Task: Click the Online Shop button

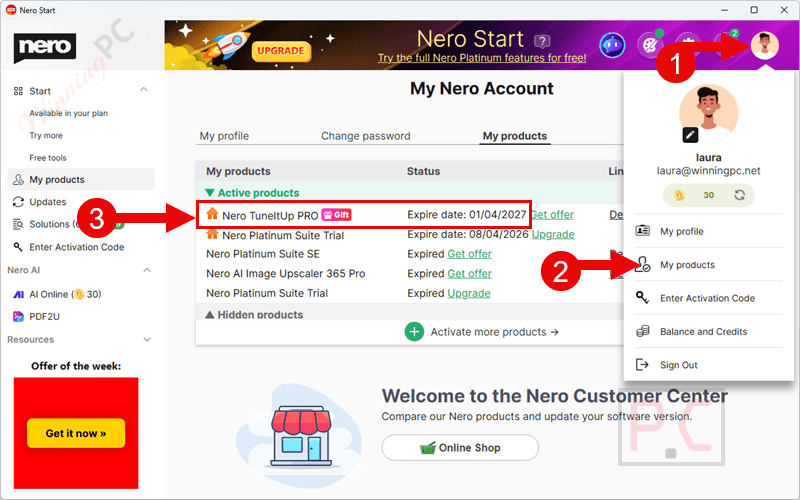Action: pos(460,447)
